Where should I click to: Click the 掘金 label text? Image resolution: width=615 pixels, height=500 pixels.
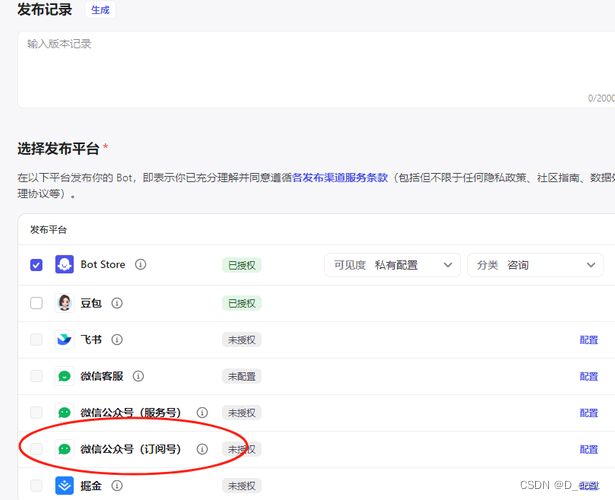(91, 485)
